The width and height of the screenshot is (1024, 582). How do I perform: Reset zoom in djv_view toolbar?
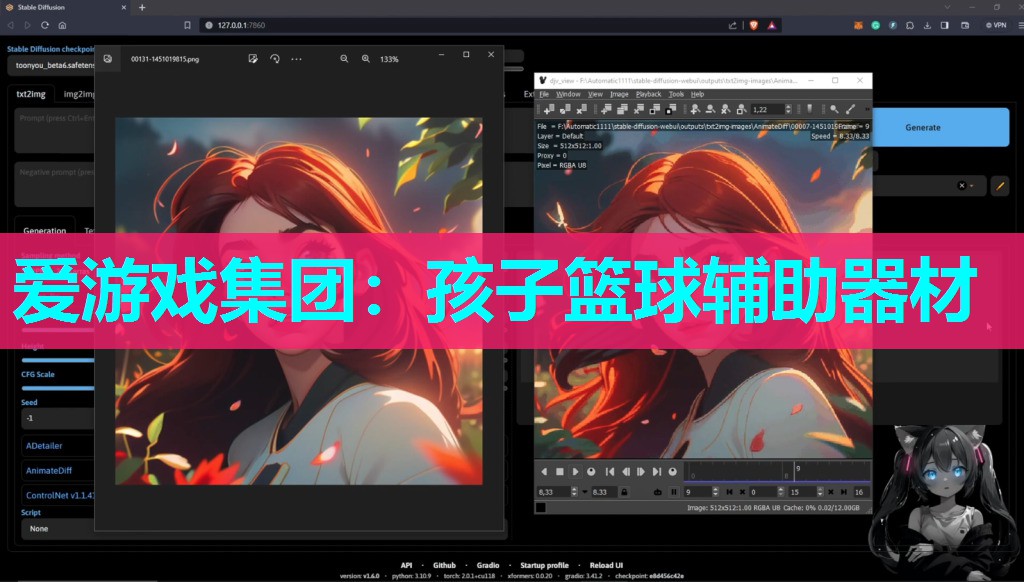pos(726,109)
